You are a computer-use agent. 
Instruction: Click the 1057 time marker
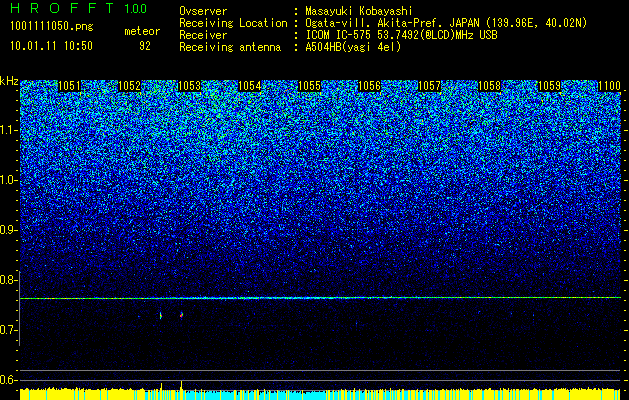click(429, 86)
